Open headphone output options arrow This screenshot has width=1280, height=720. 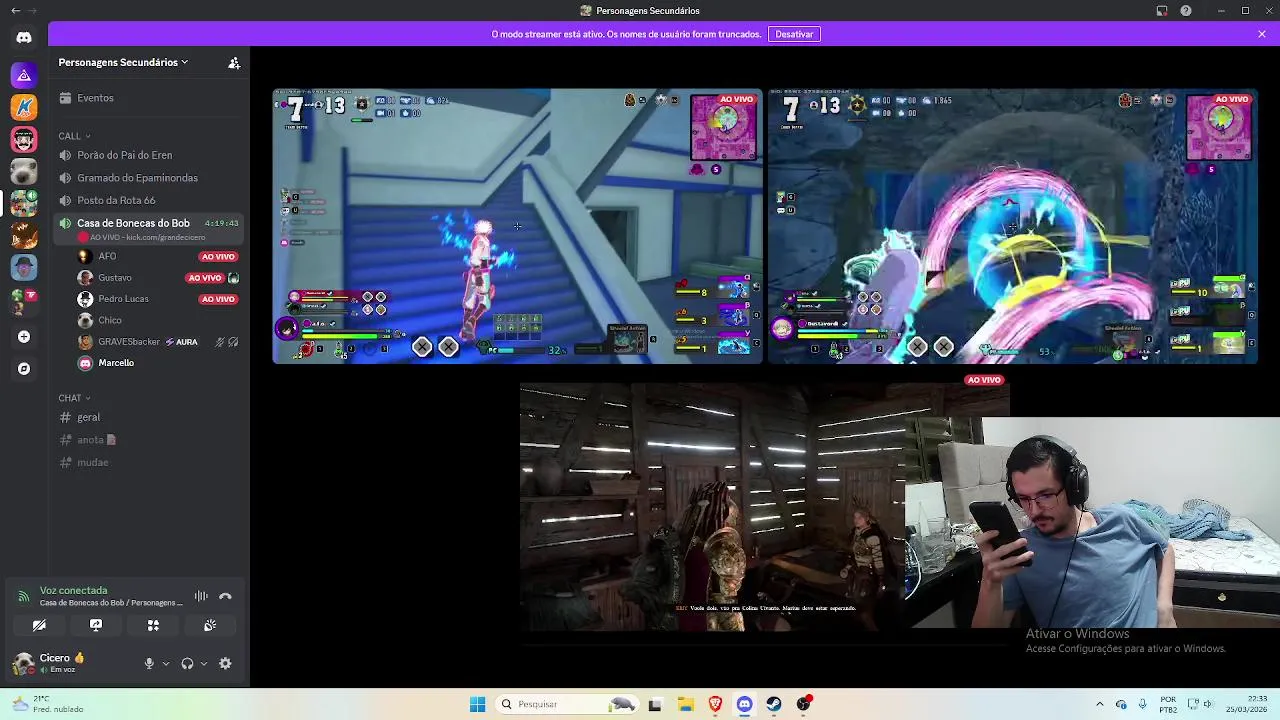click(x=204, y=663)
